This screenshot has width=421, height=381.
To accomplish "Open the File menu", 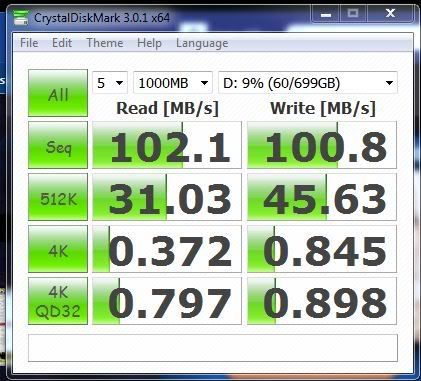I will [x=29, y=43].
